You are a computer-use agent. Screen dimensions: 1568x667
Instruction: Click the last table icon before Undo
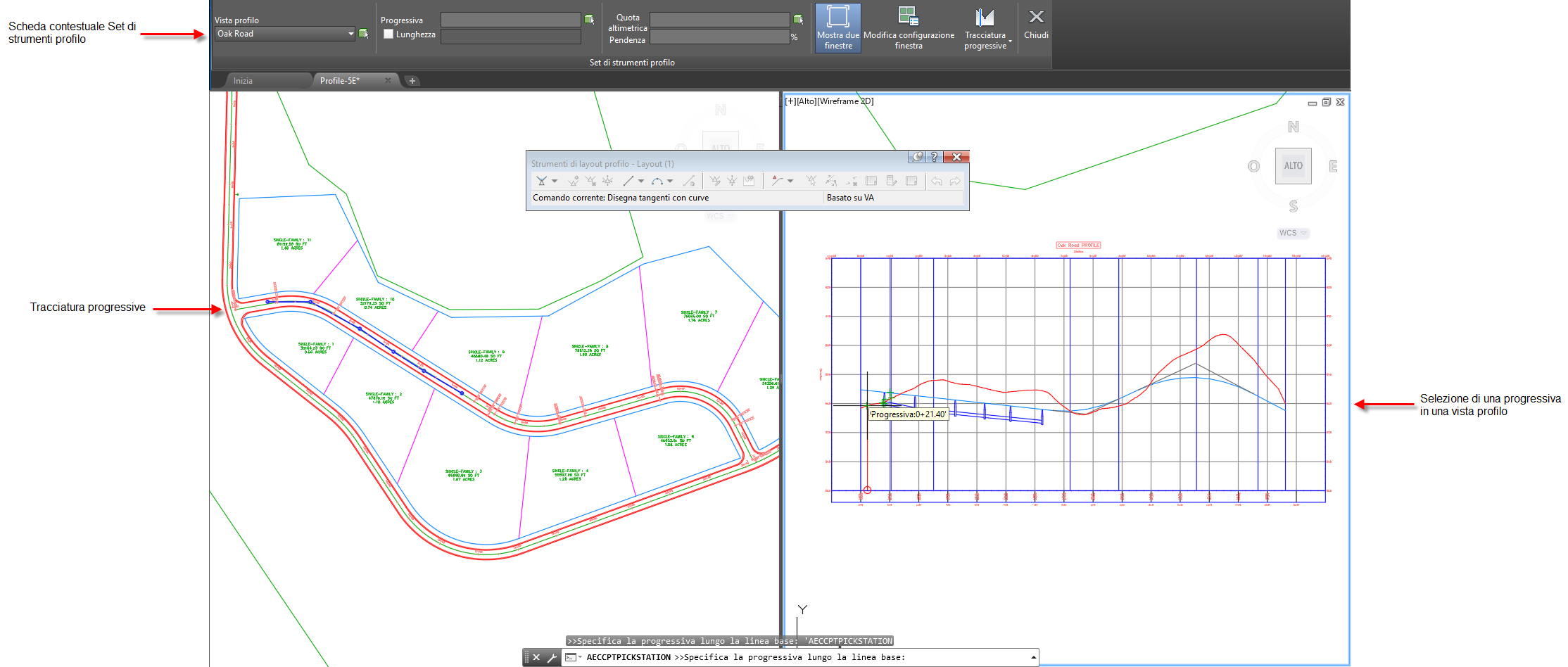click(911, 181)
